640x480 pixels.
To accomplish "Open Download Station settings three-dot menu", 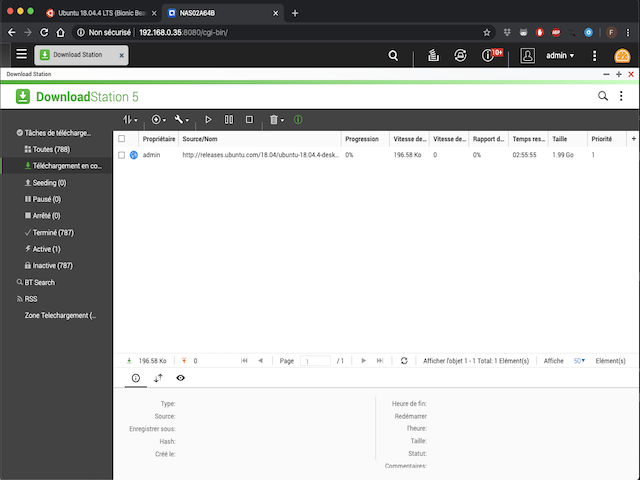I will [x=621, y=96].
